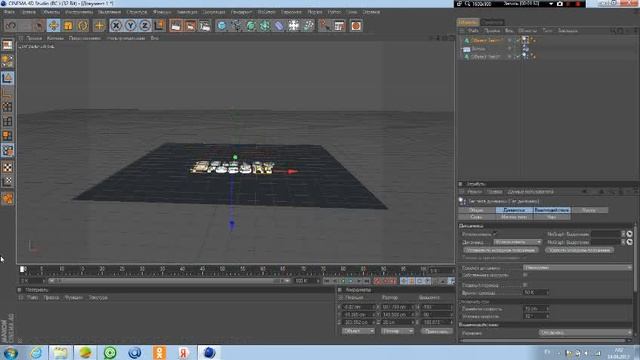Activate the Scale tool icon
The image size is (640, 360).
(x=68, y=26)
